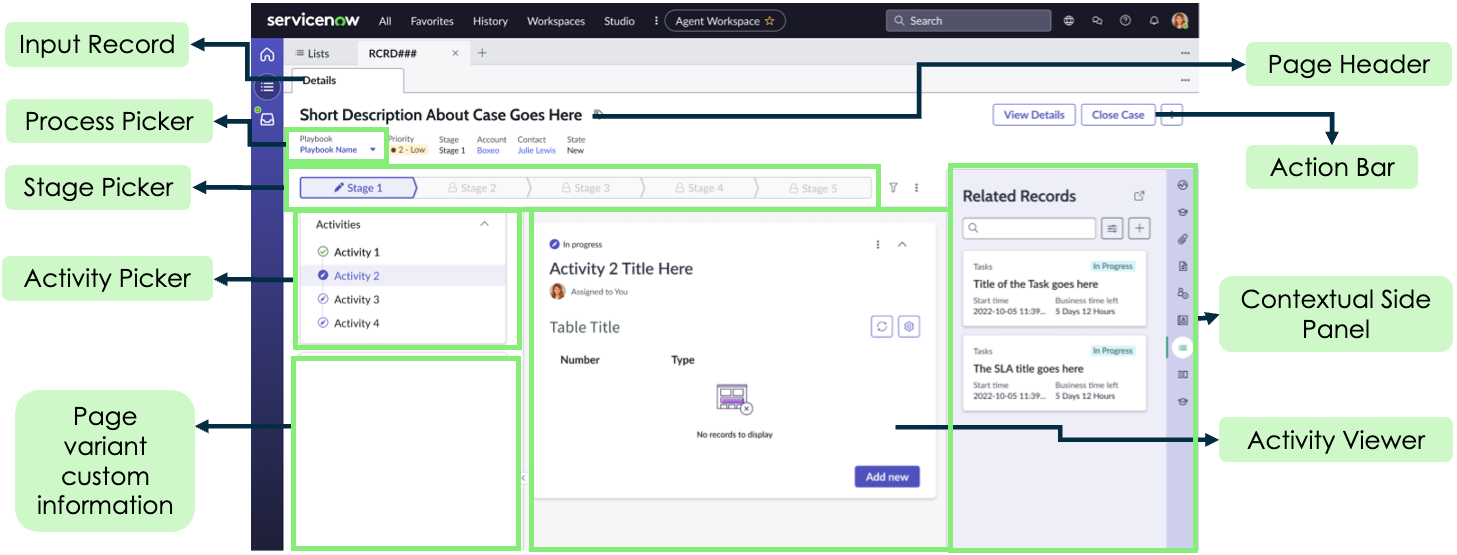Close the RCRD### tab
This screenshot has height=555, width=1457.
tap(455, 53)
